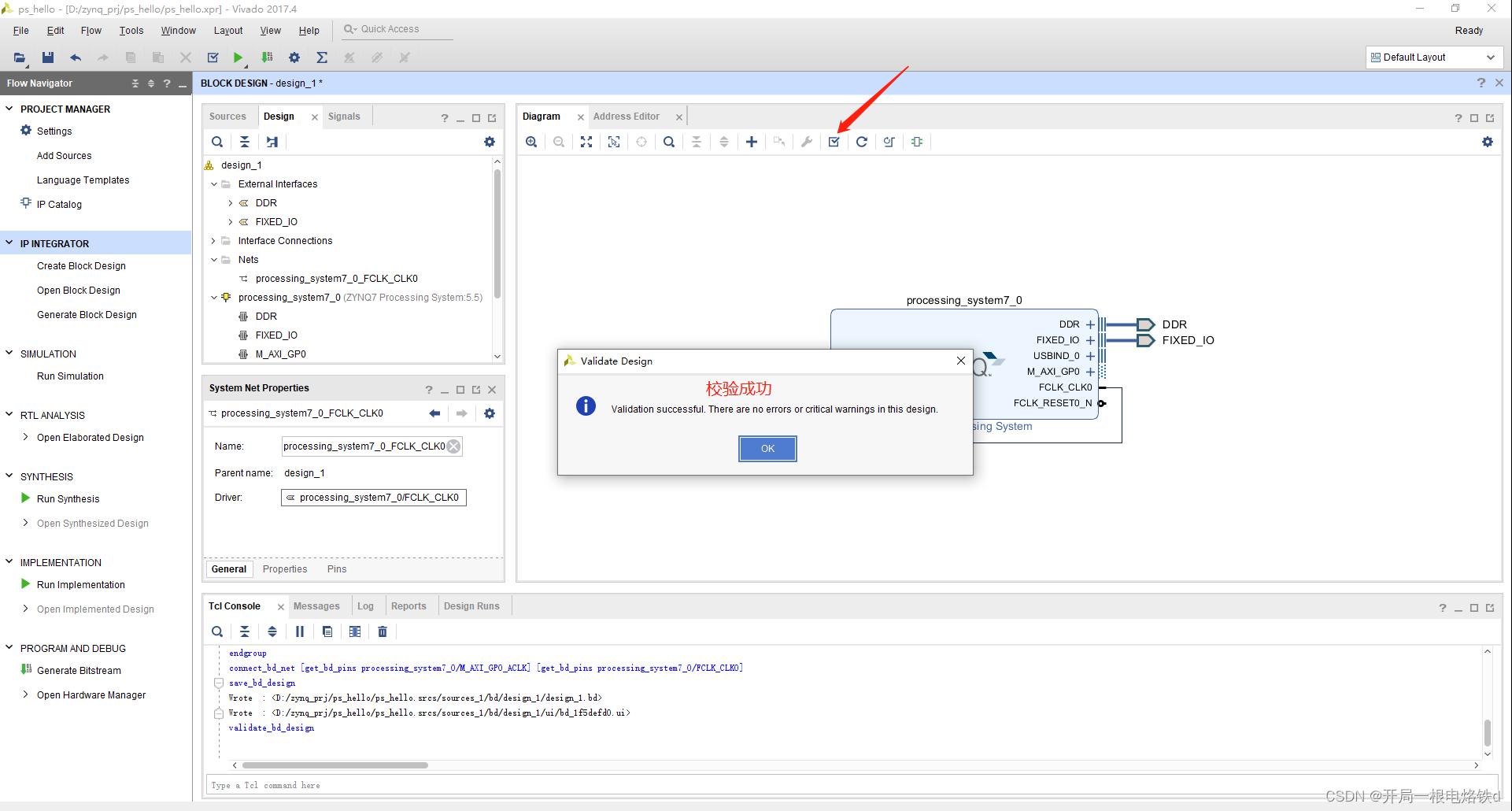Viewport: 1512px width, 811px height.
Task: Switch to the Pins tab in Net Properties
Action: (x=337, y=569)
